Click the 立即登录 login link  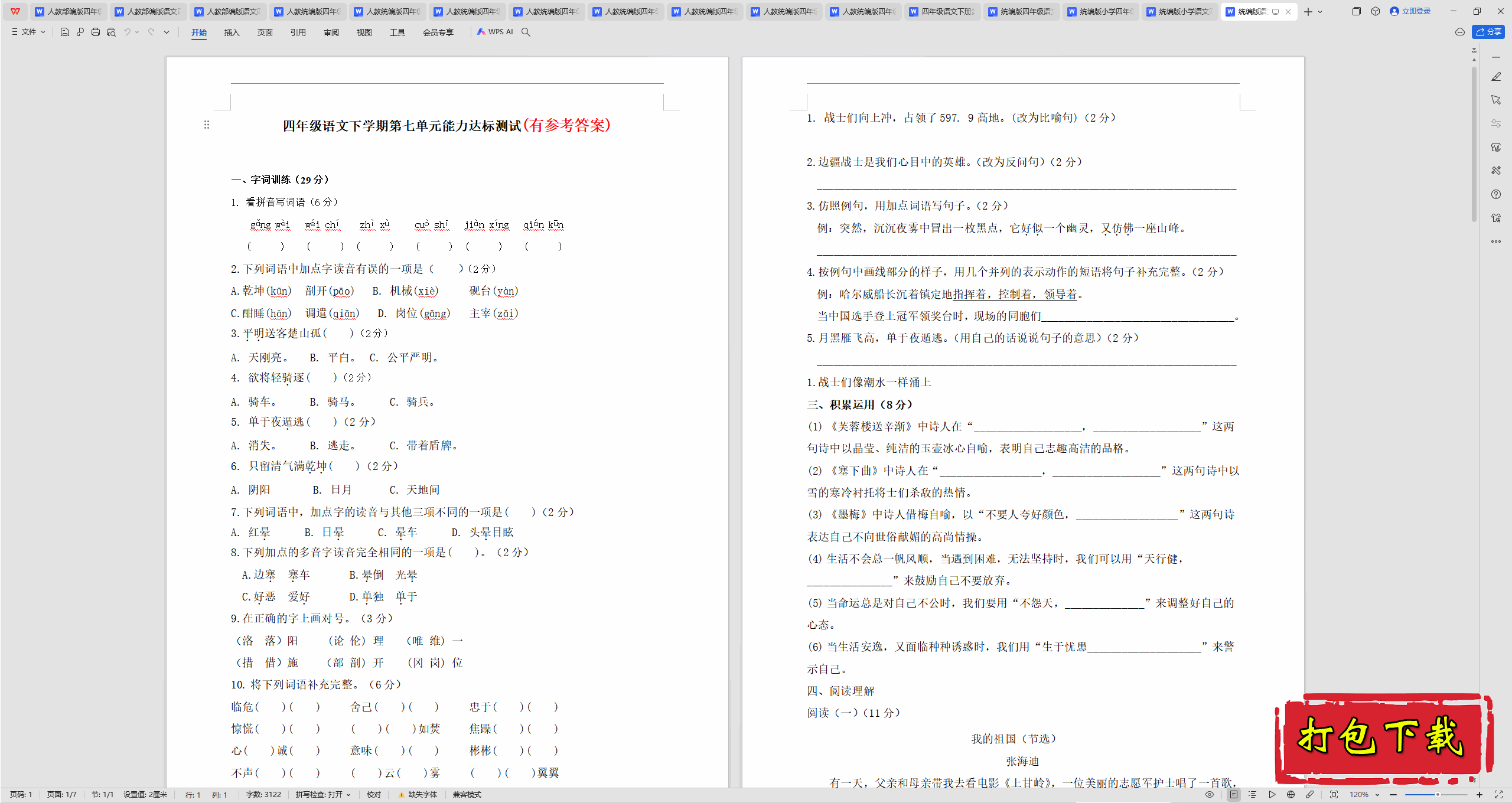[x=1410, y=11]
